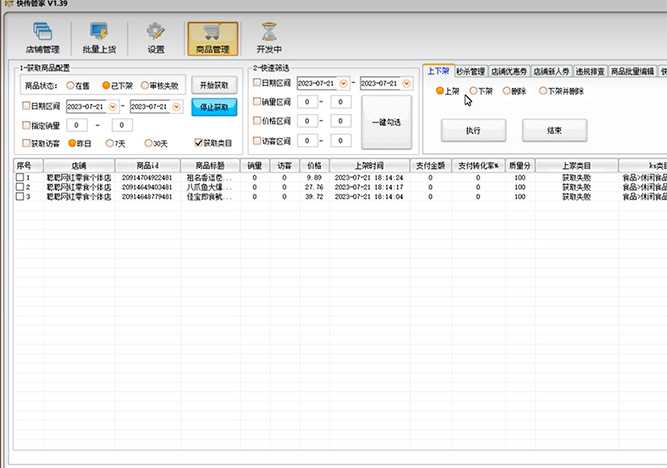Open the 设置 settings gear toolbar icon
Screen dimensions: 667x468
tap(156, 38)
